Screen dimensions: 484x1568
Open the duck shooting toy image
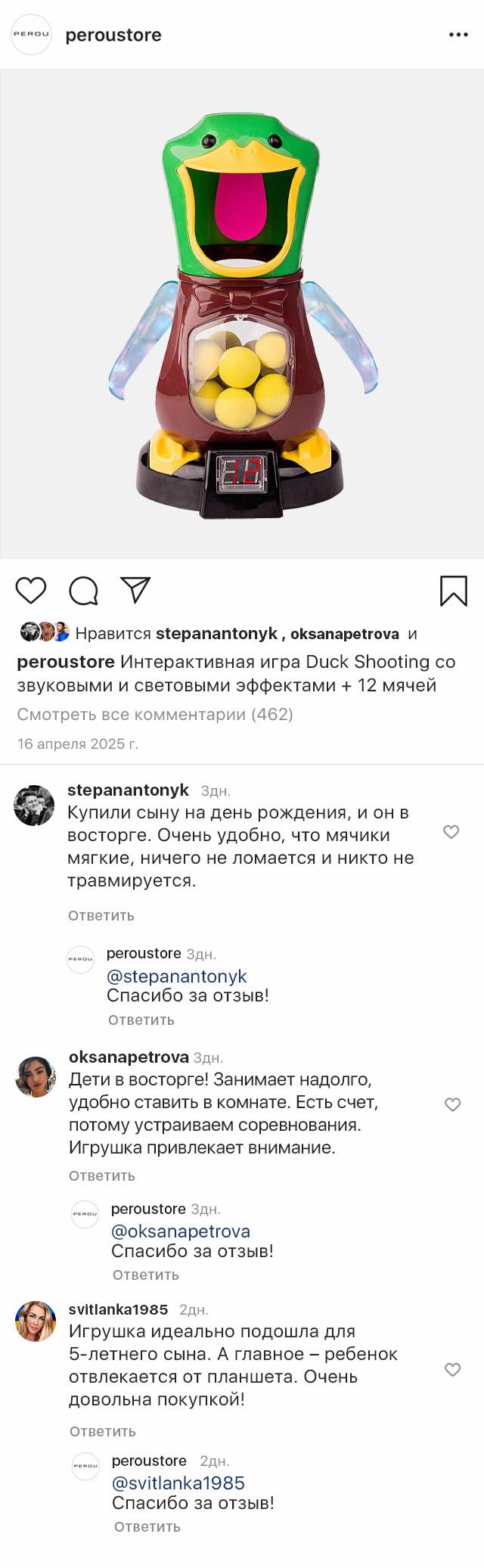coord(242,314)
